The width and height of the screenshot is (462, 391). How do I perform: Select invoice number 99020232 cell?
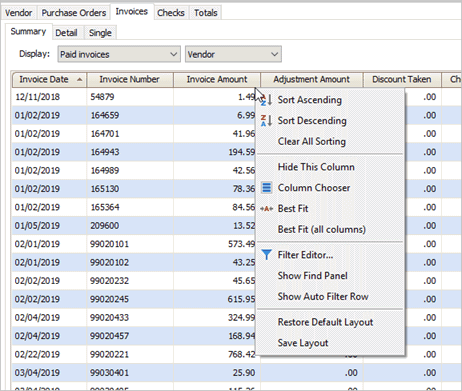point(130,281)
